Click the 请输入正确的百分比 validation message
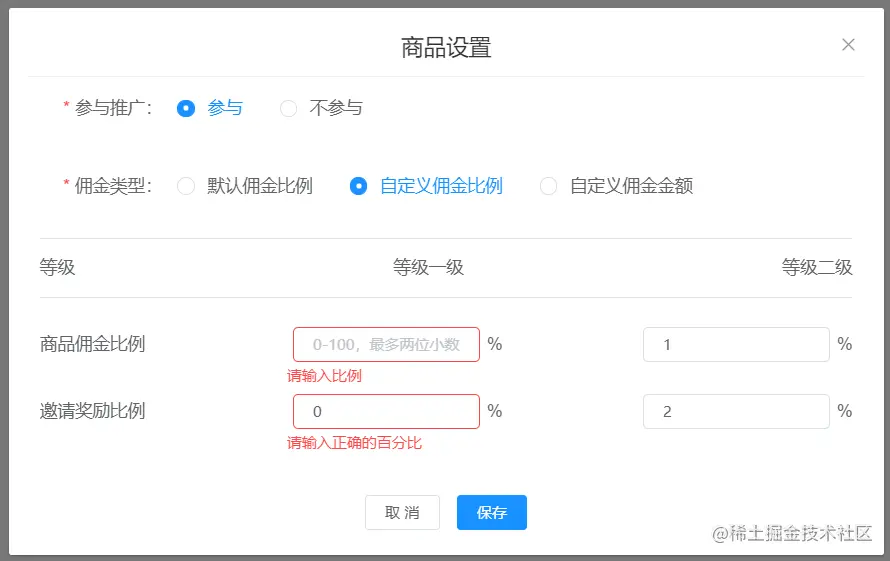This screenshot has width=890, height=561. click(x=354, y=443)
